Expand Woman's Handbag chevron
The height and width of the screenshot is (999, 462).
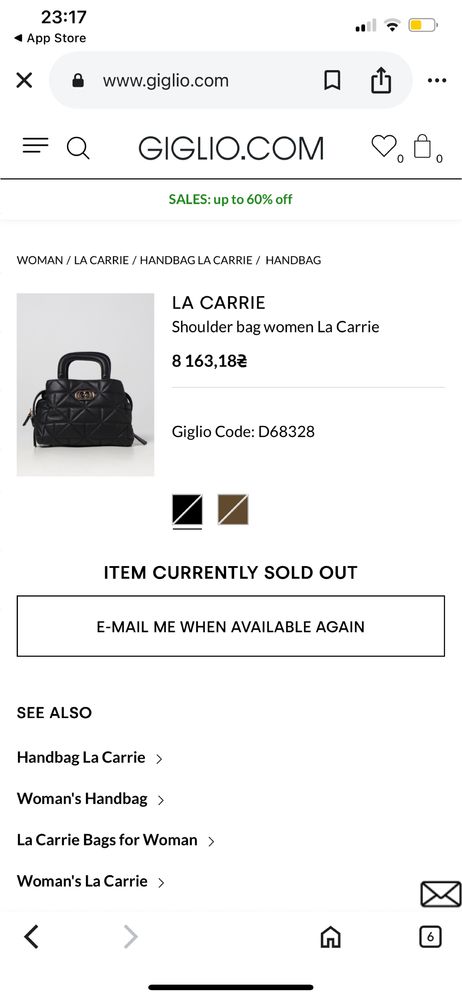click(161, 800)
